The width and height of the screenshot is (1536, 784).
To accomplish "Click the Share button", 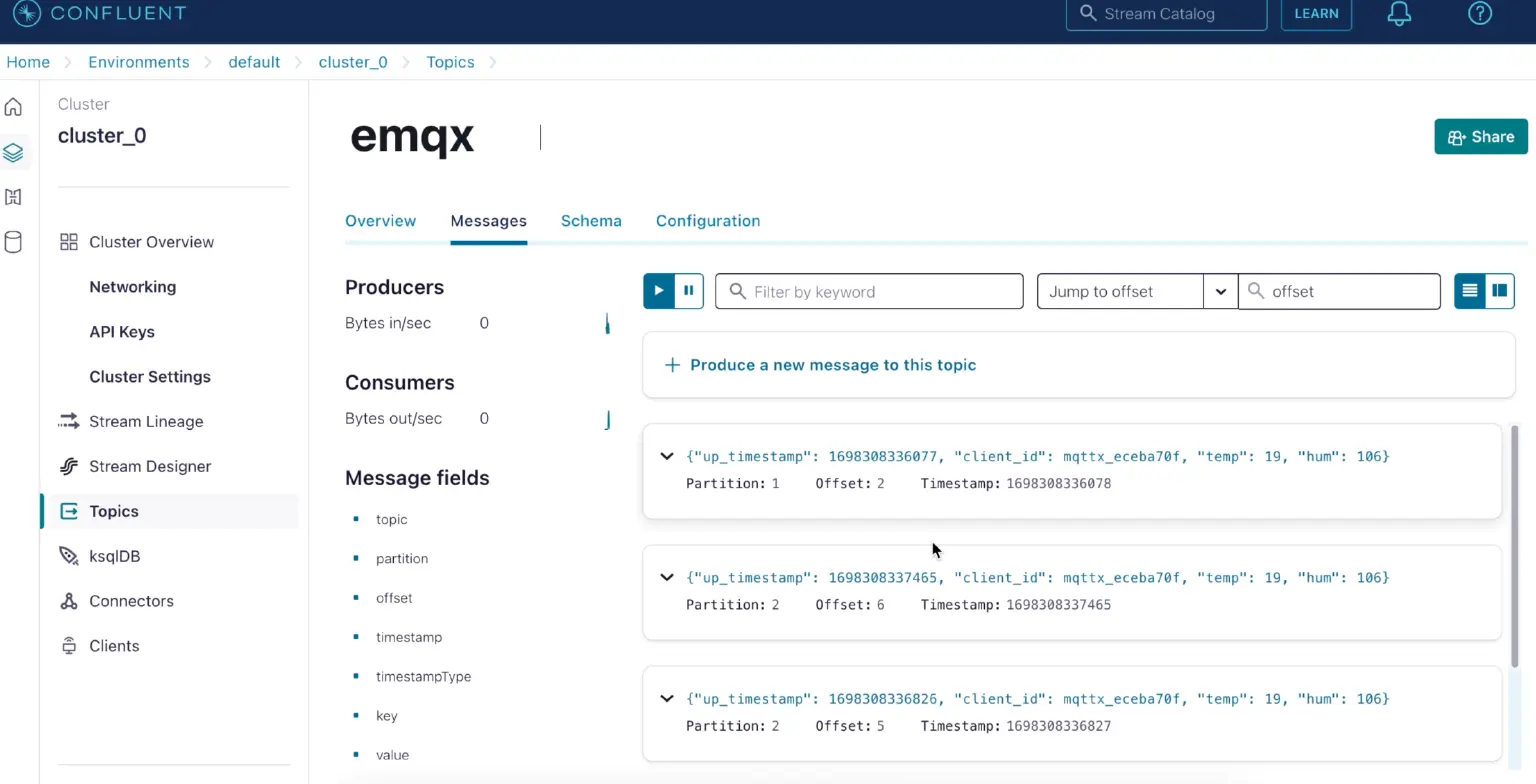I will pos(1480,137).
